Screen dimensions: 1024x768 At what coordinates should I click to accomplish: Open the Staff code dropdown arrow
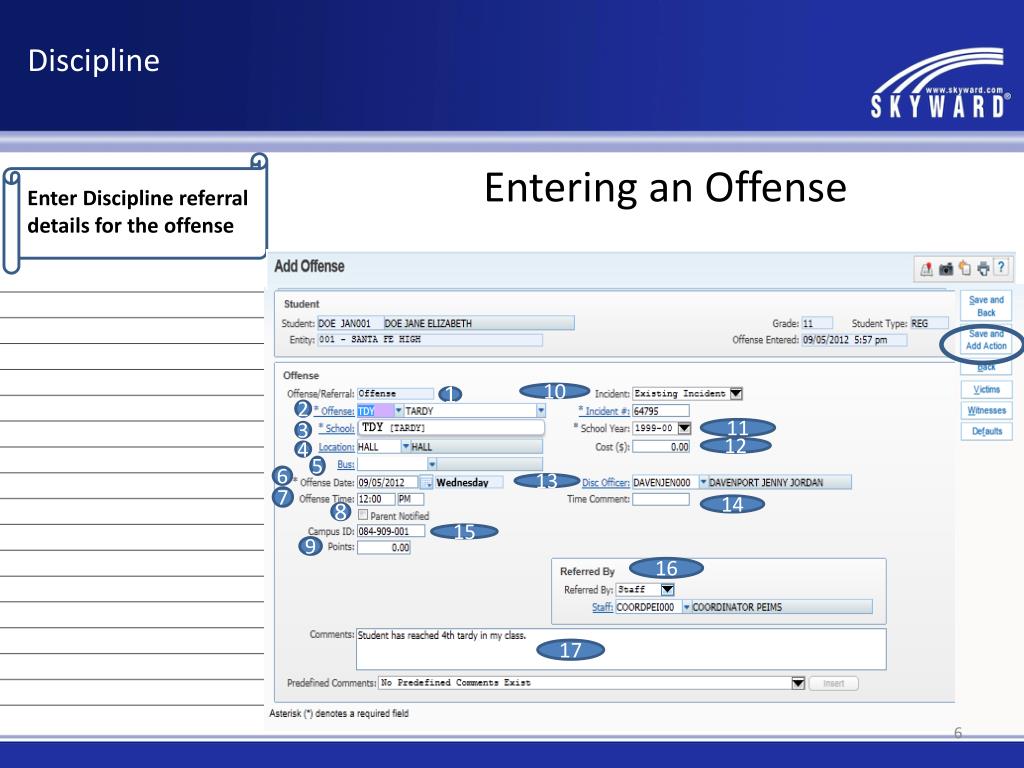pos(686,607)
